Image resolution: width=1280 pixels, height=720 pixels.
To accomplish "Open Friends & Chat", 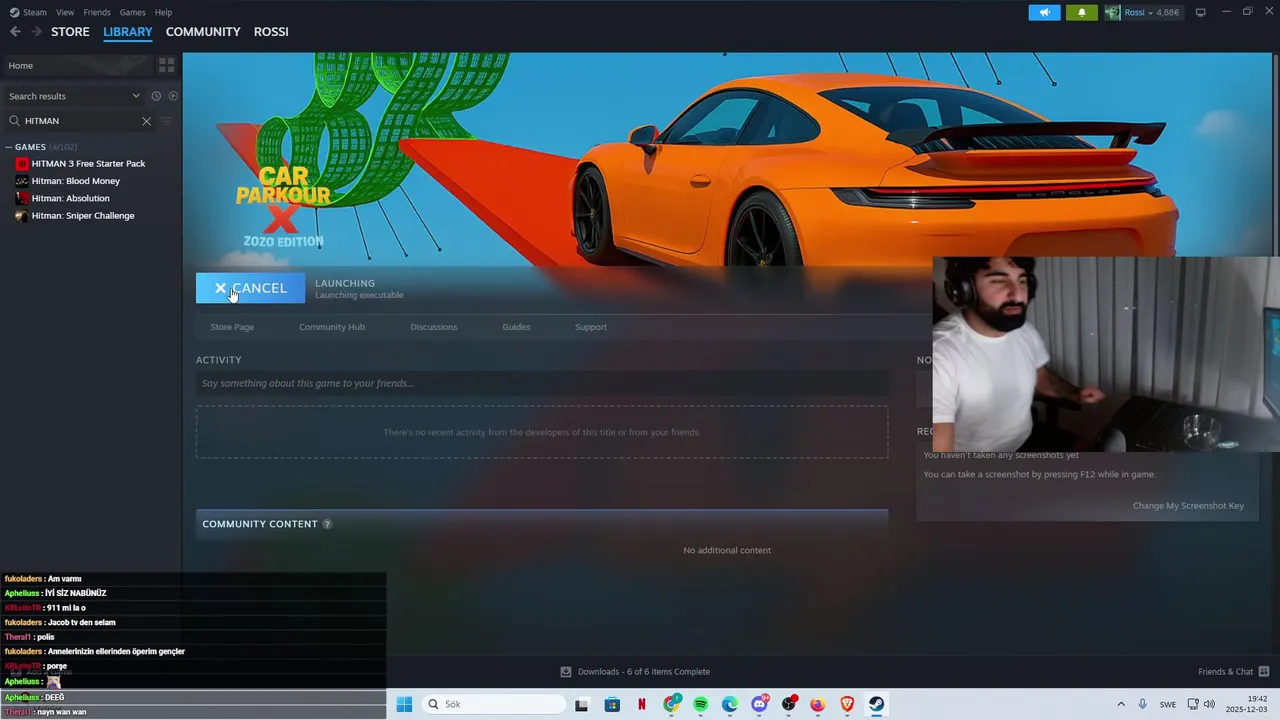I will pos(1233,672).
